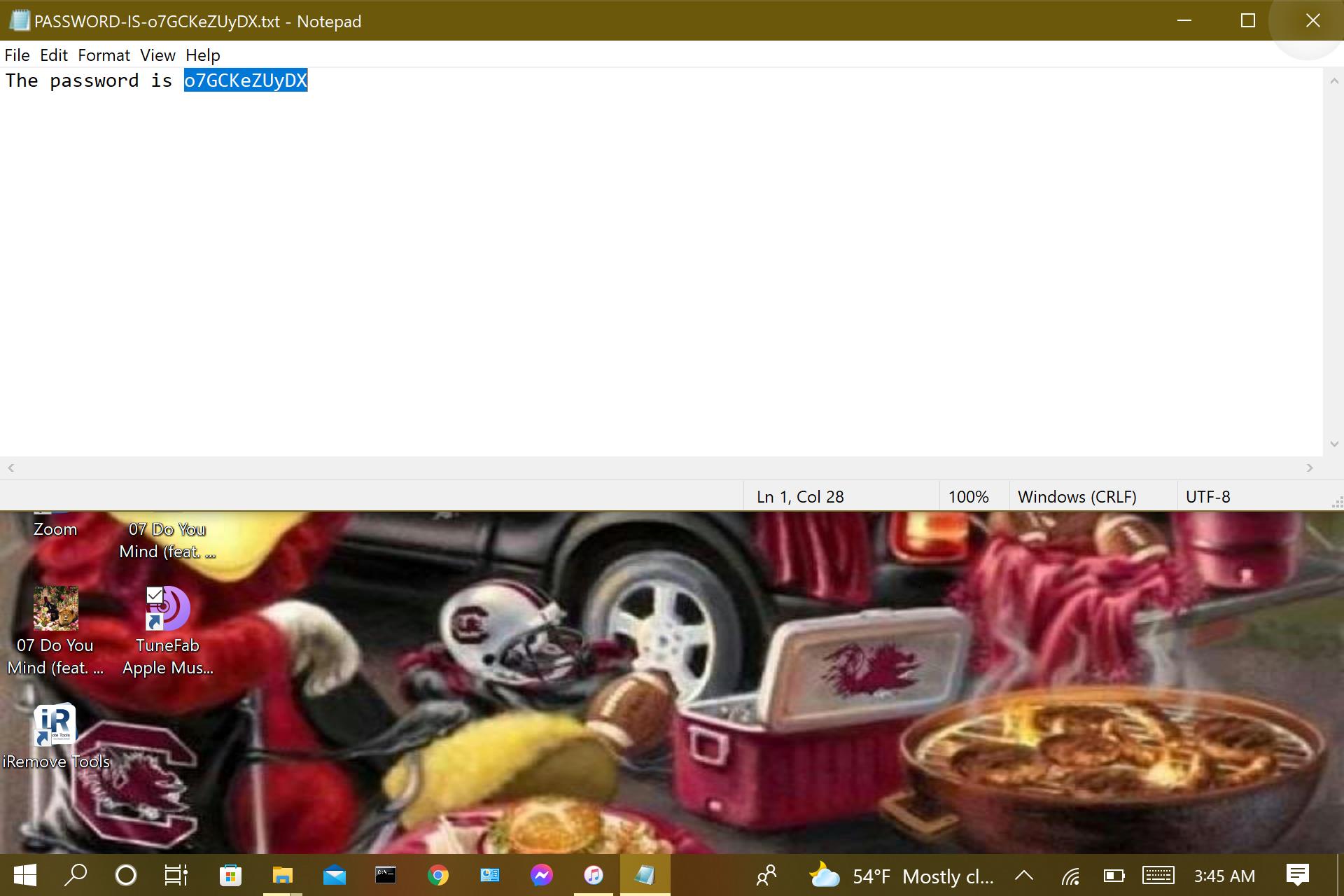Image resolution: width=1344 pixels, height=896 pixels.
Task: Open the Format menu
Action: [104, 55]
